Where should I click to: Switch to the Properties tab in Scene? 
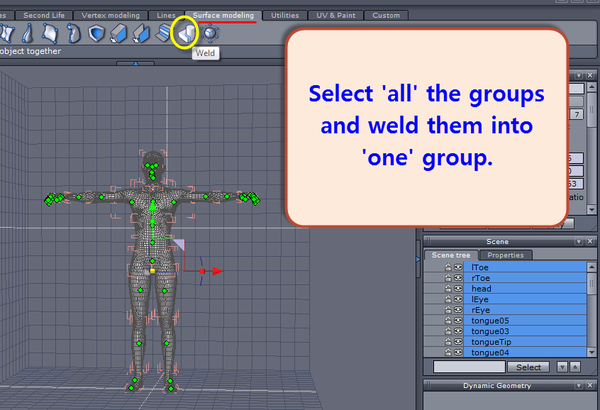[x=505, y=255]
